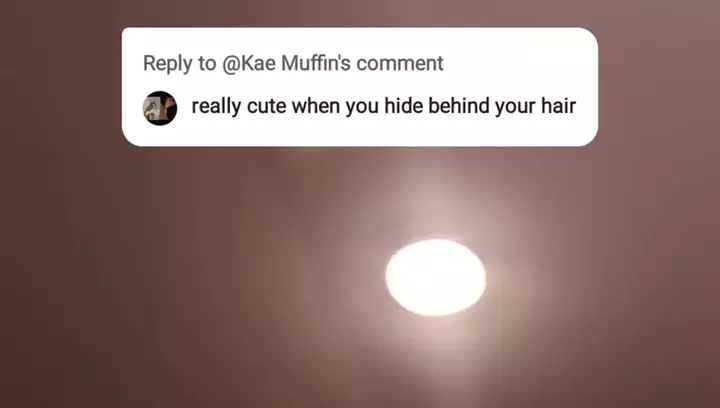Open the "Reply to @Kae Muffin's comment" header

[293, 63]
